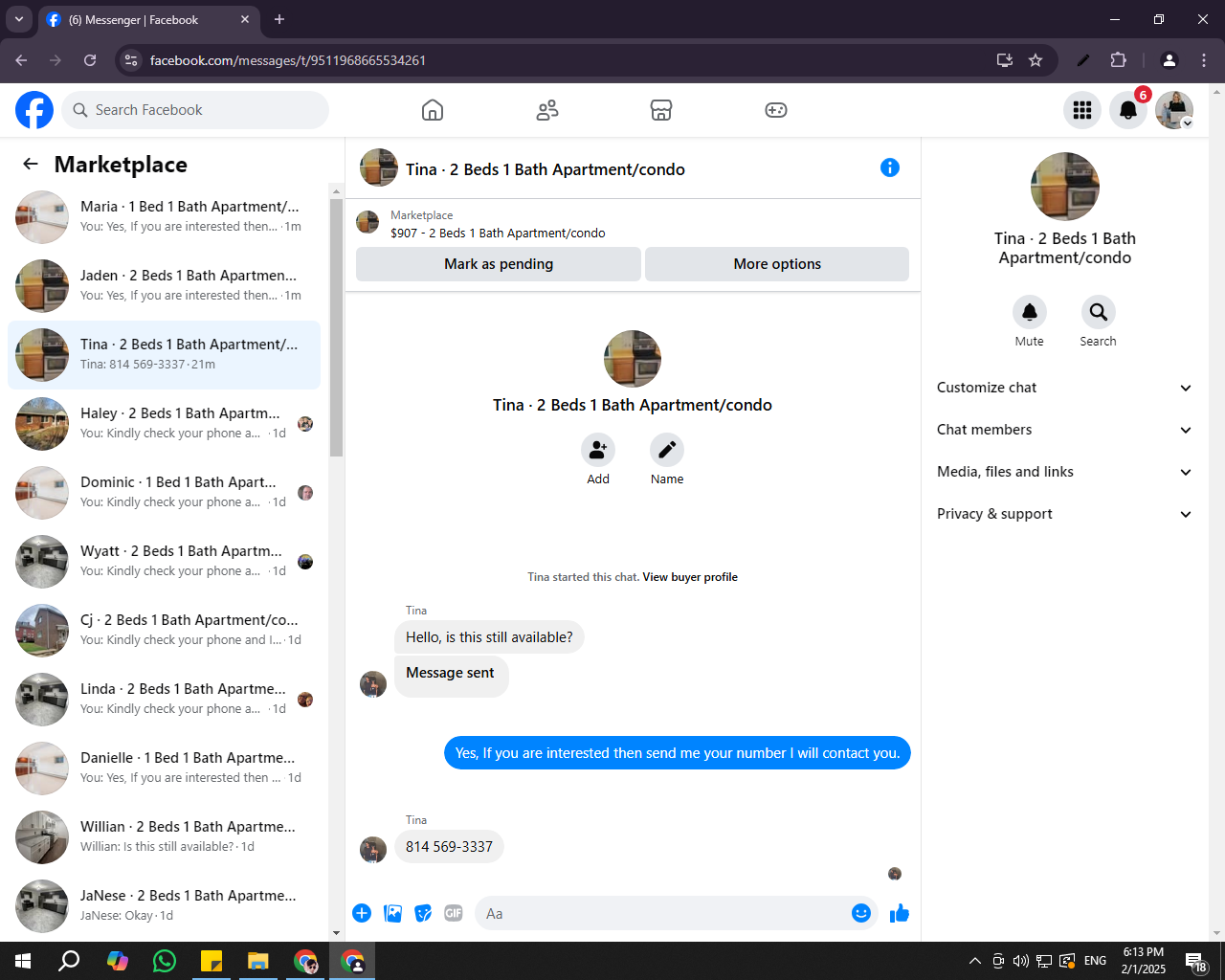
Task: Open Willian 2 Beds 1 Bath conversation
Action: pos(164,837)
